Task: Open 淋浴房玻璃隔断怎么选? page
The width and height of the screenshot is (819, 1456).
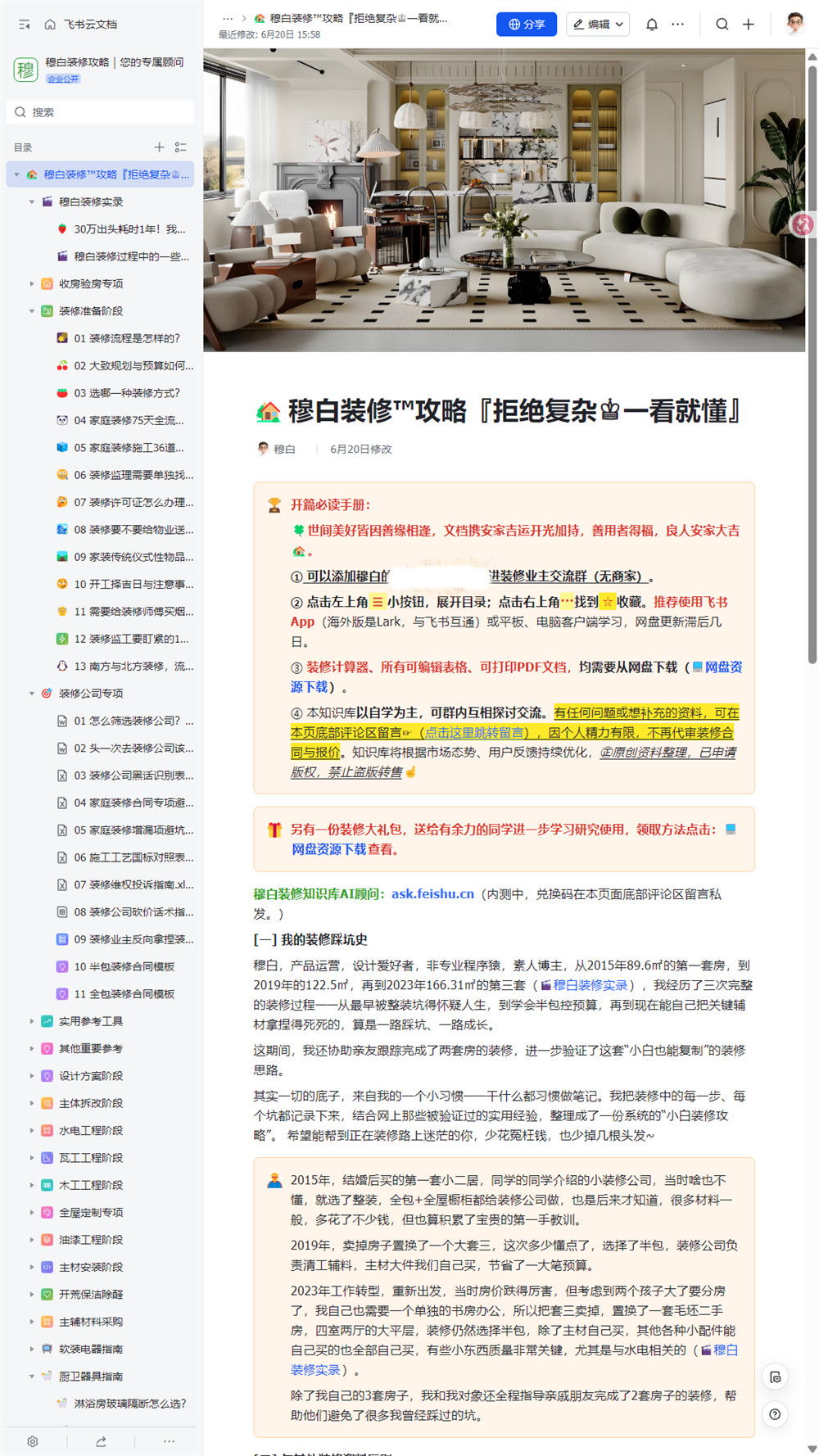Action: click(130, 1403)
